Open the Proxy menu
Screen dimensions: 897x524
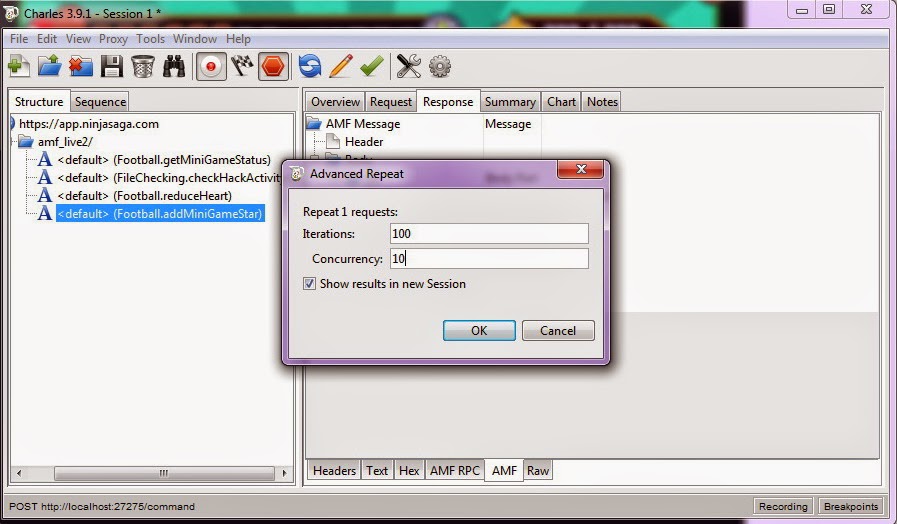(113, 39)
